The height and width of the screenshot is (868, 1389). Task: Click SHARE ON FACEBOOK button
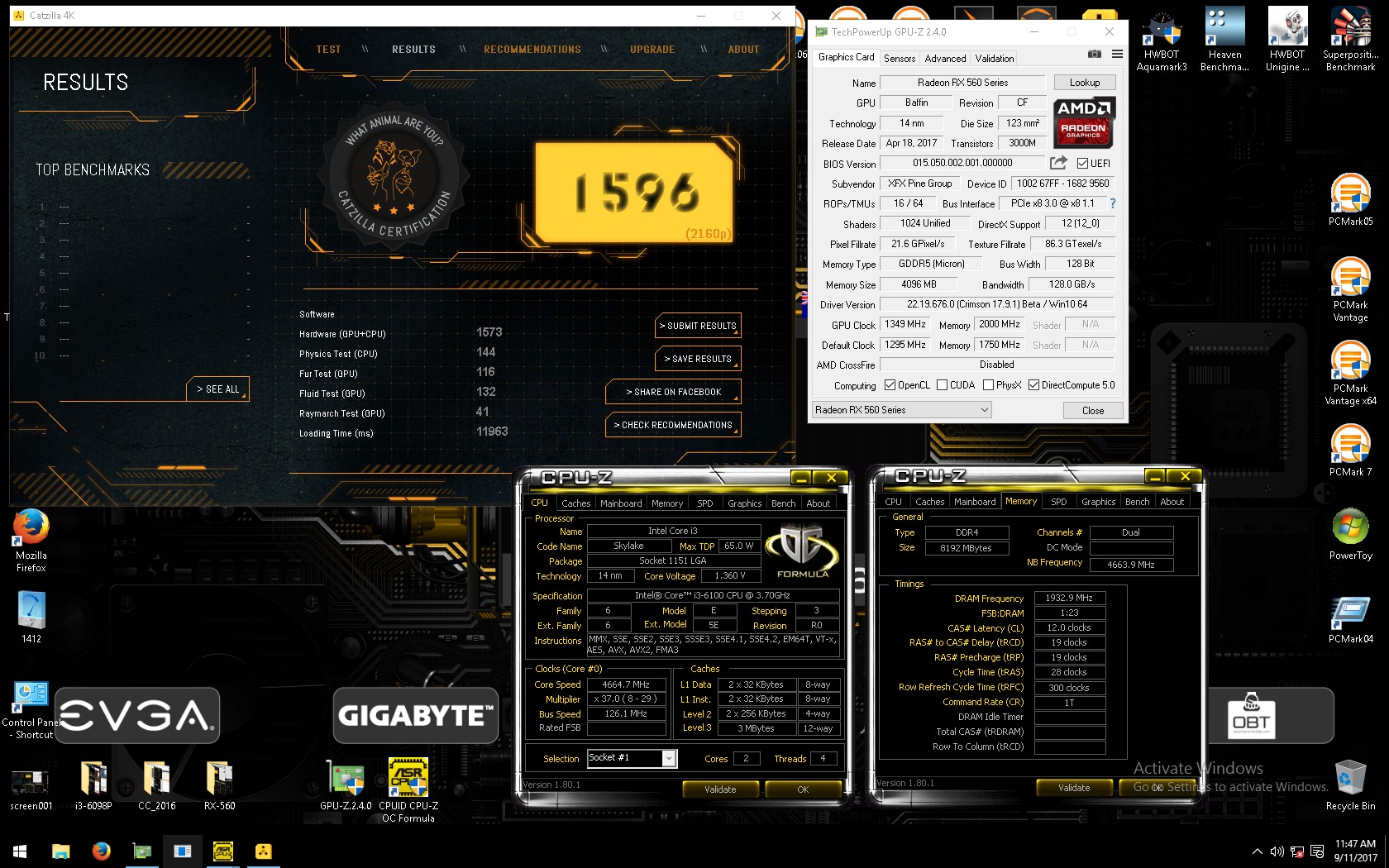pyautogui.click(x=673, y=392)
